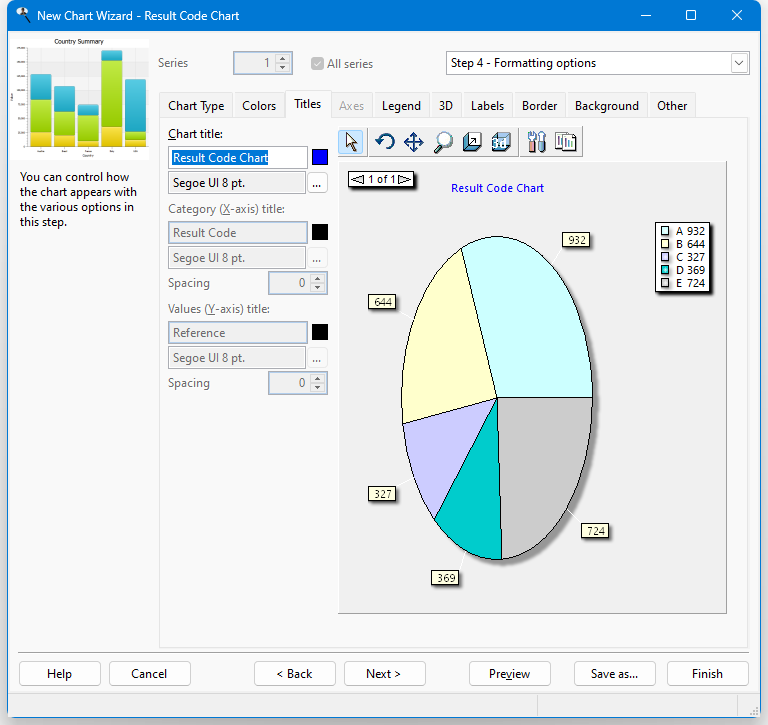Click the 3D depth cube tool

click(472, 143)
